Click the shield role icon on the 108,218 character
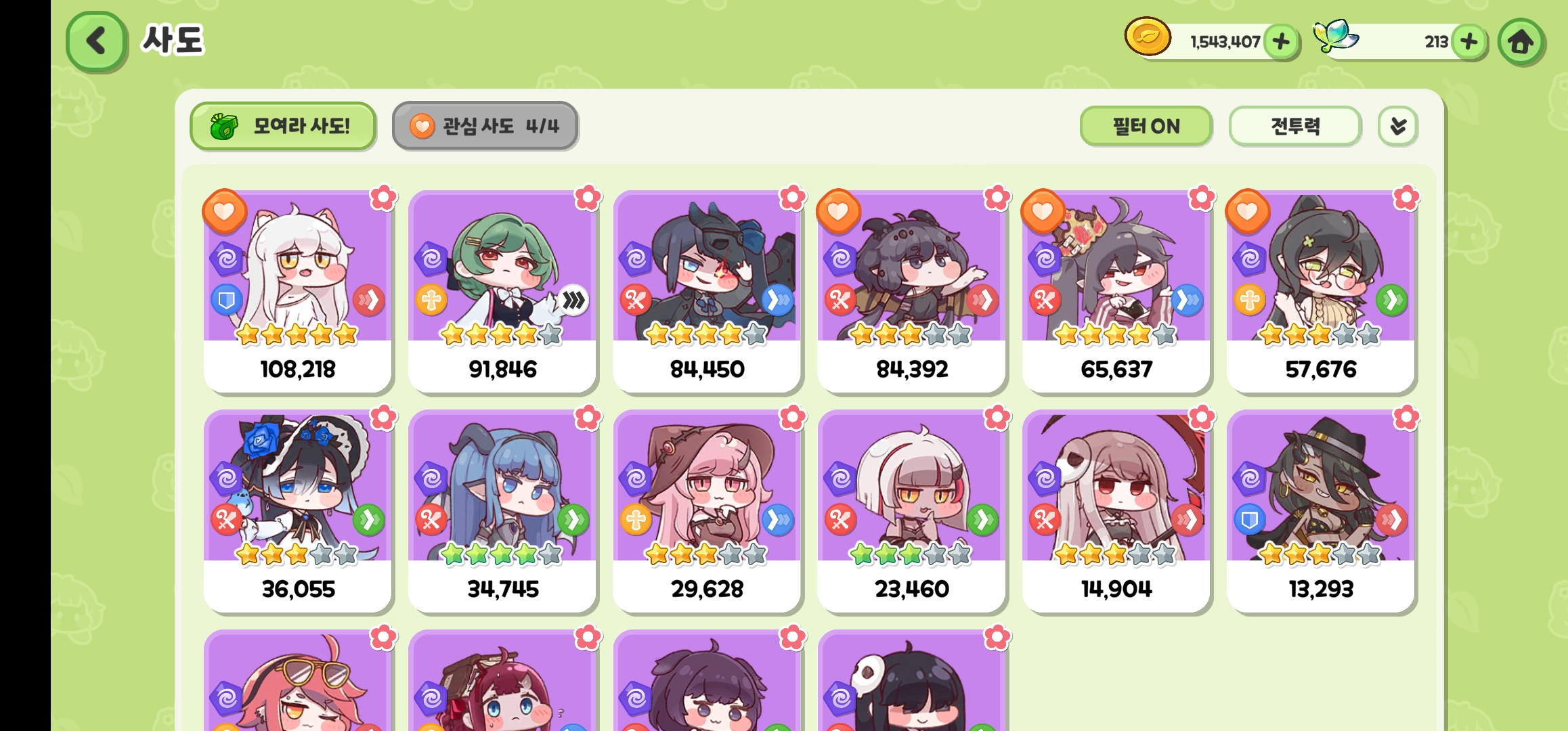The image size is (1568, 731). tap(226, 300)
